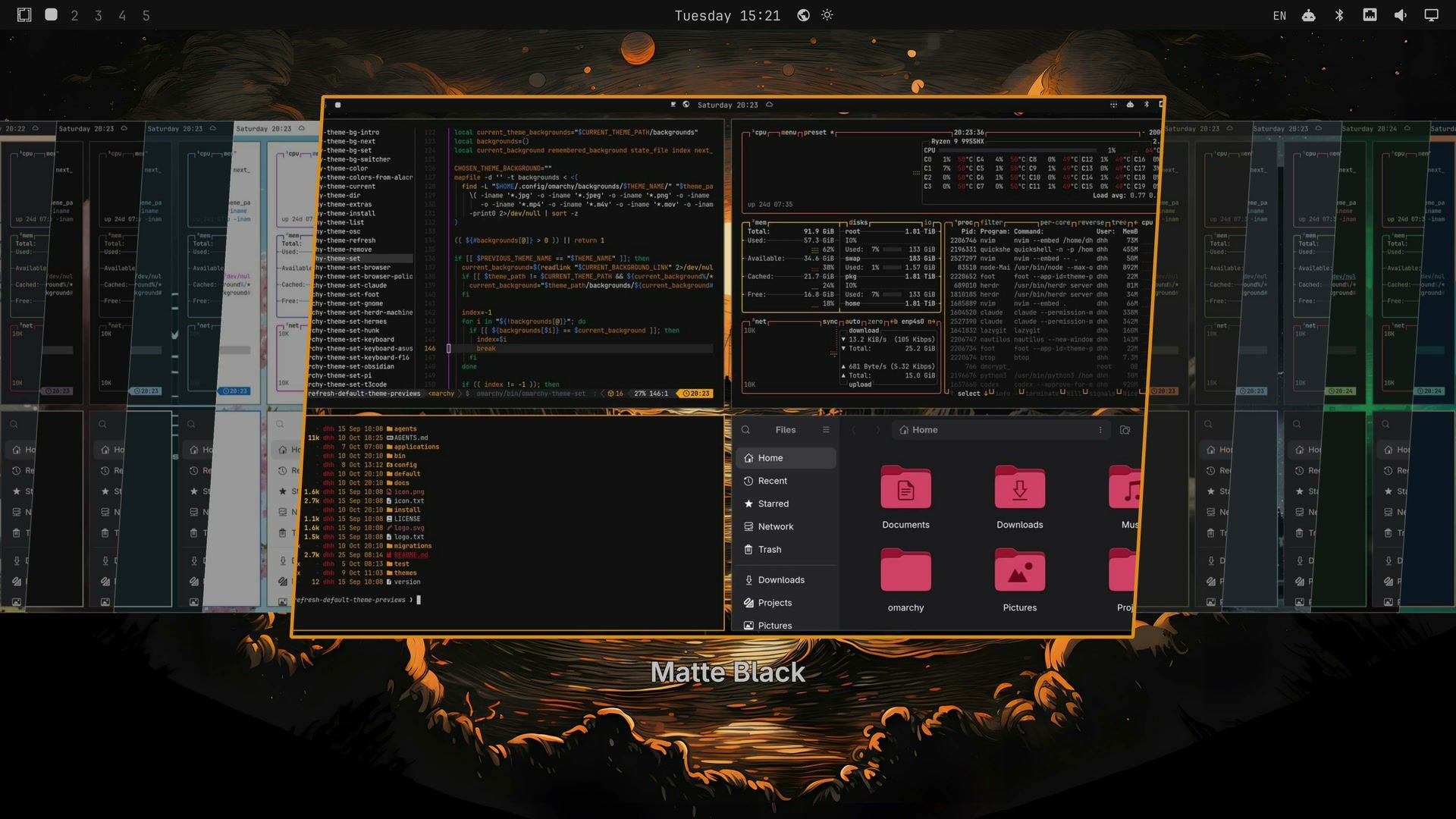Toggle tree view in btop proc panel
This screenshot has width=1456, height=819.
[1119, 223]
